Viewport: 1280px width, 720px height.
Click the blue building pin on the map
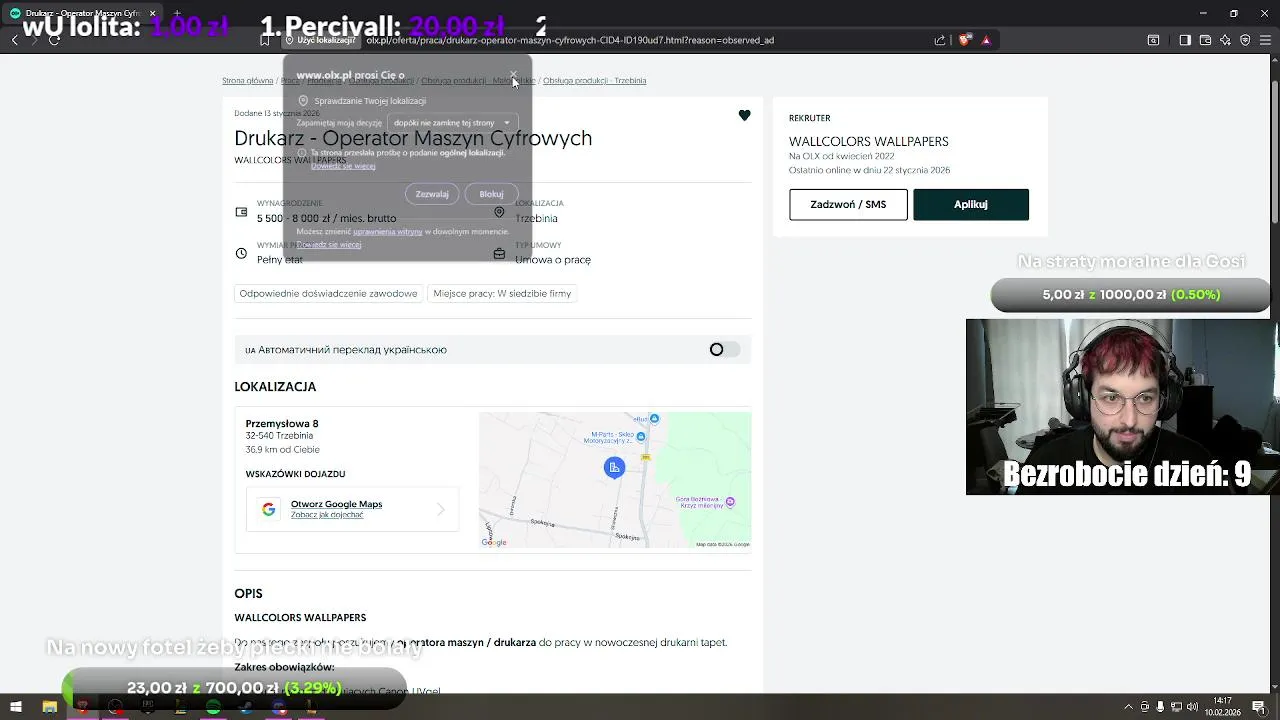coord(614,467)
